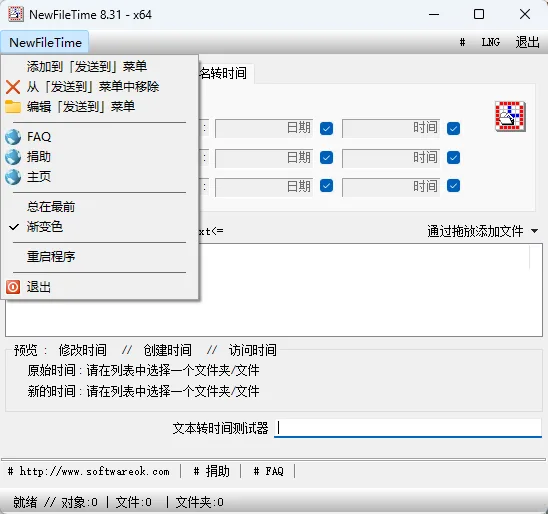Click the globe icon beside FAQ
Image resolution: width=548 pixels, height=514 pixels.
[x=13, y=137]
